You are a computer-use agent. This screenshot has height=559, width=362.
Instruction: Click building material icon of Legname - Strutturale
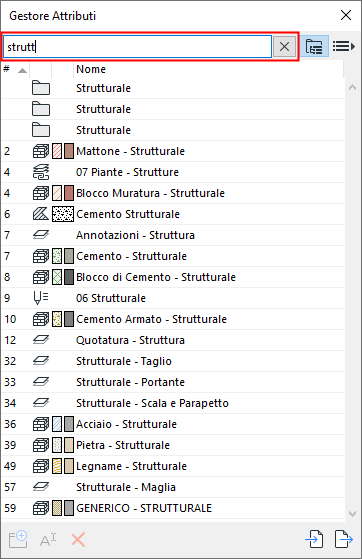click(x=41, y=466)
